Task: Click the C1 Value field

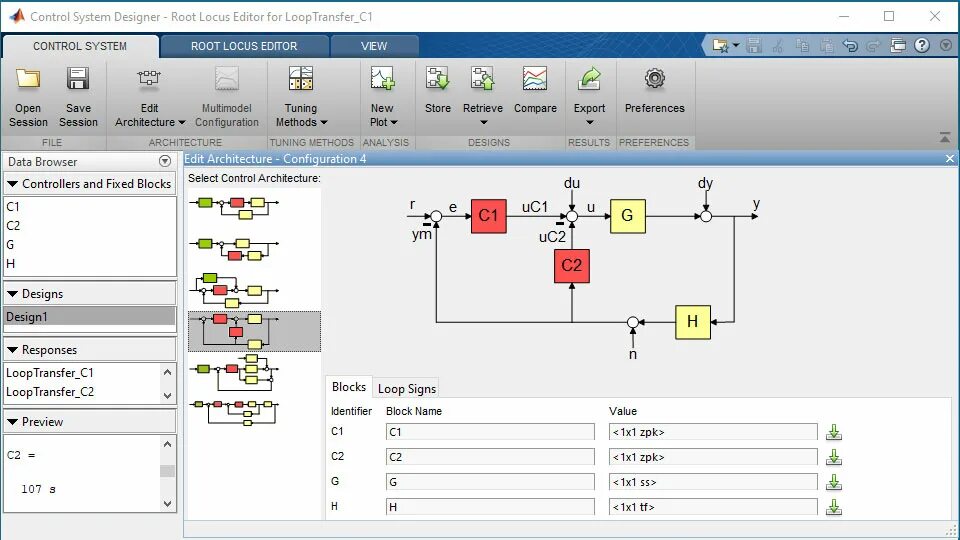Action: click(713, 432)
